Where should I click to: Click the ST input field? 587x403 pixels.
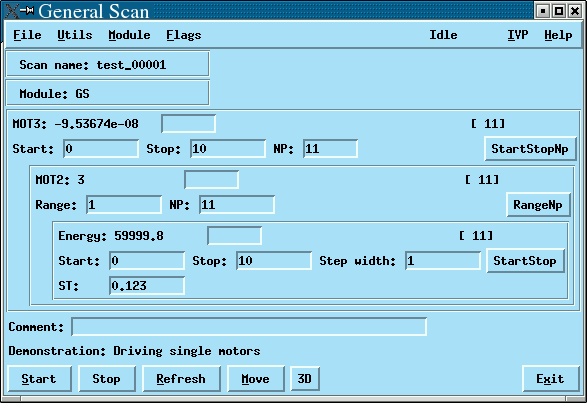tap(147, 286)
